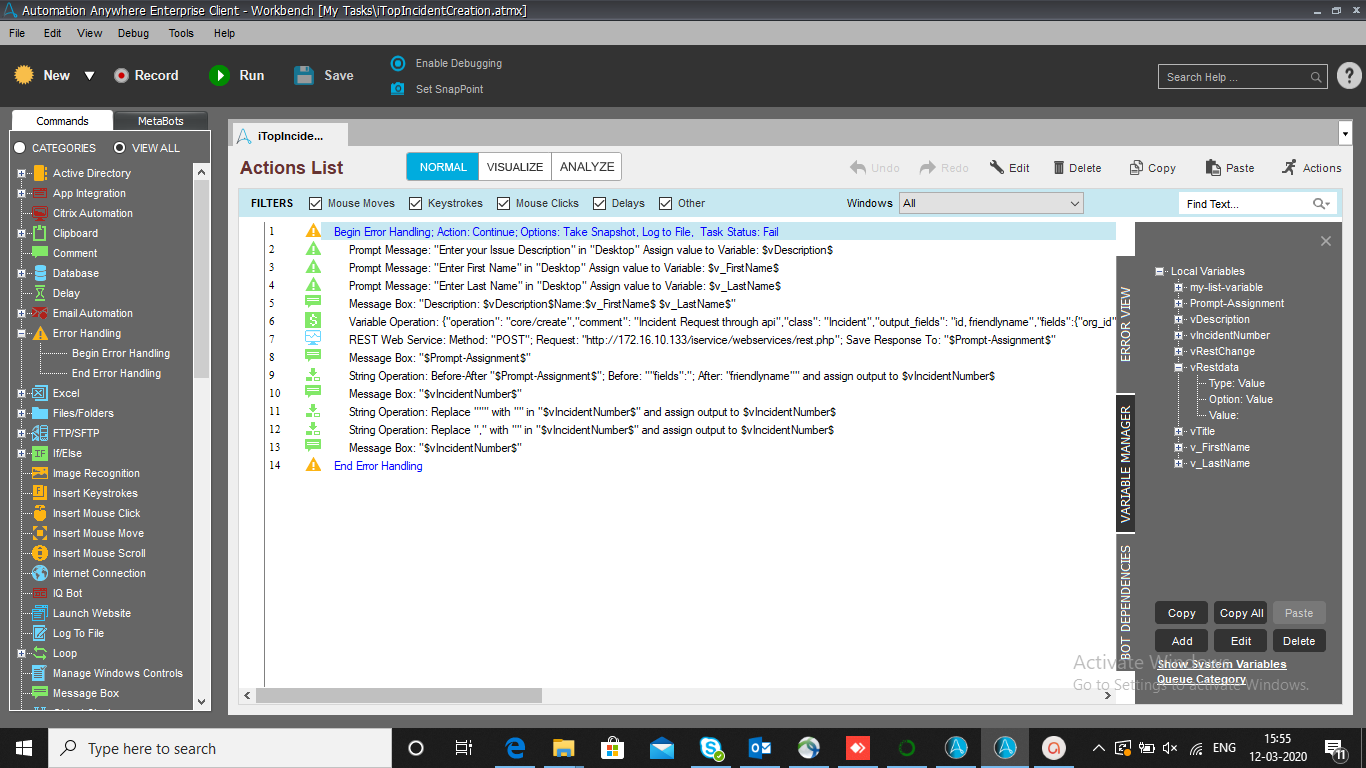The height and width of the screenshot is (768, 1366).
Task: Click the Paste clipboard icon in Actions List
Action: coord(1213,167)
